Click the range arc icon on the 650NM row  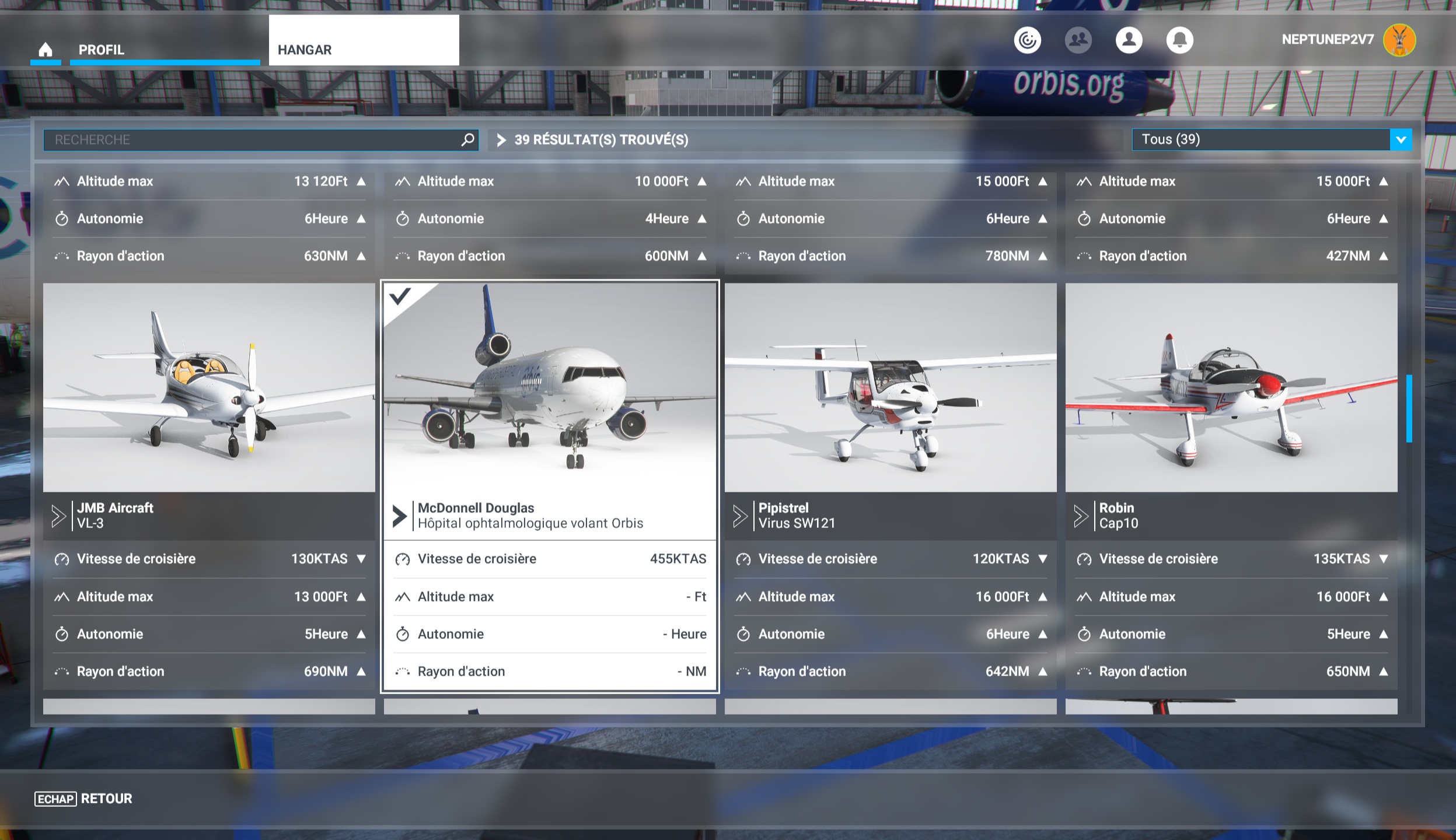(1084, 671)
